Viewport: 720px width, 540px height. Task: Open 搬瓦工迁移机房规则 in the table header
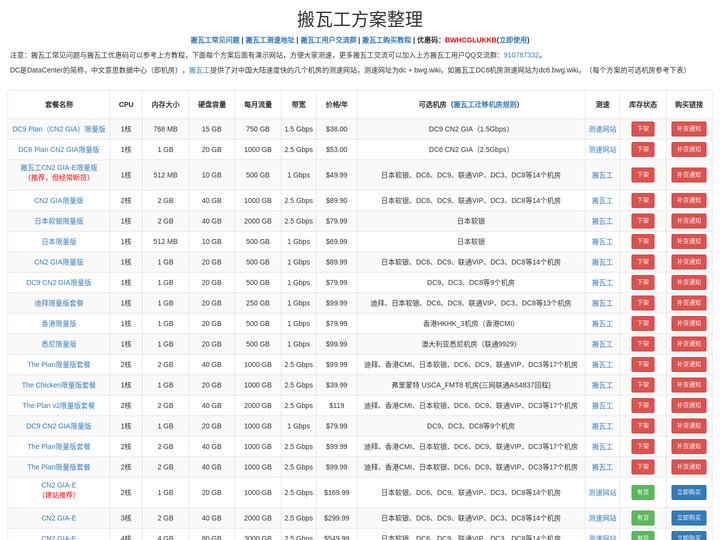pyautogui.click(x=485, y=105)
